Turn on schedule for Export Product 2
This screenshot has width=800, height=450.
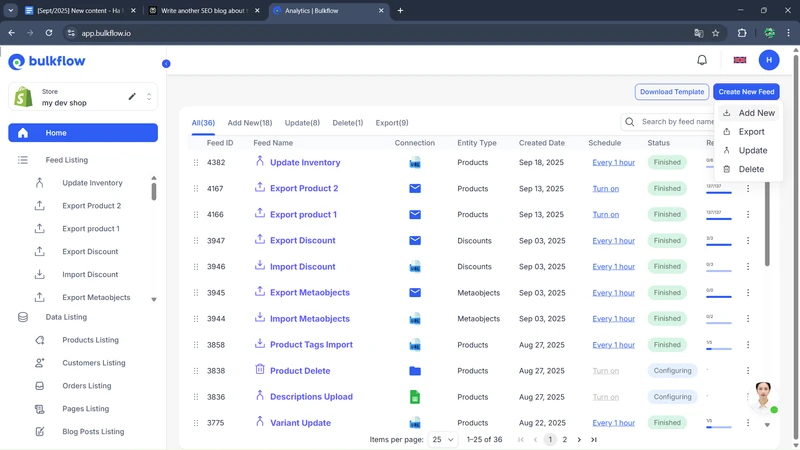point(605,188)
